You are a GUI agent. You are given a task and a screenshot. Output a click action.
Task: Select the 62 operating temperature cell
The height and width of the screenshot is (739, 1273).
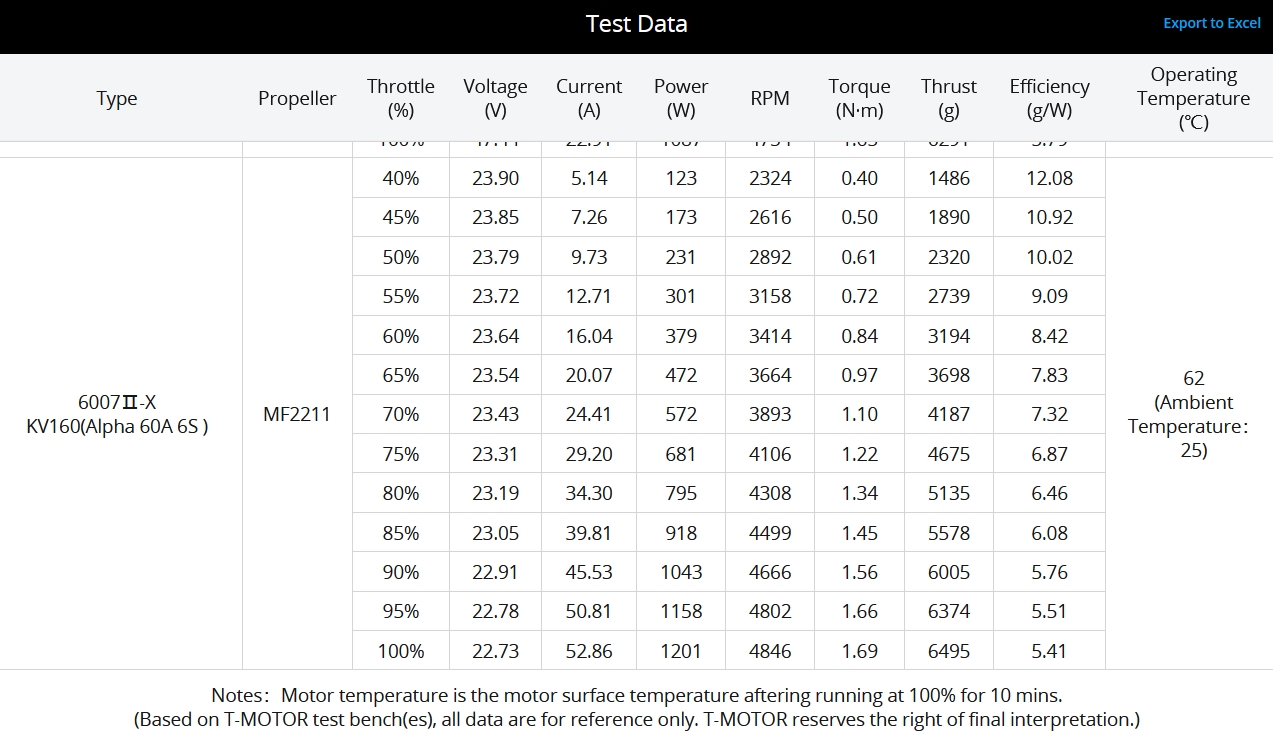pyautogui.click(x=1193, y=379)
